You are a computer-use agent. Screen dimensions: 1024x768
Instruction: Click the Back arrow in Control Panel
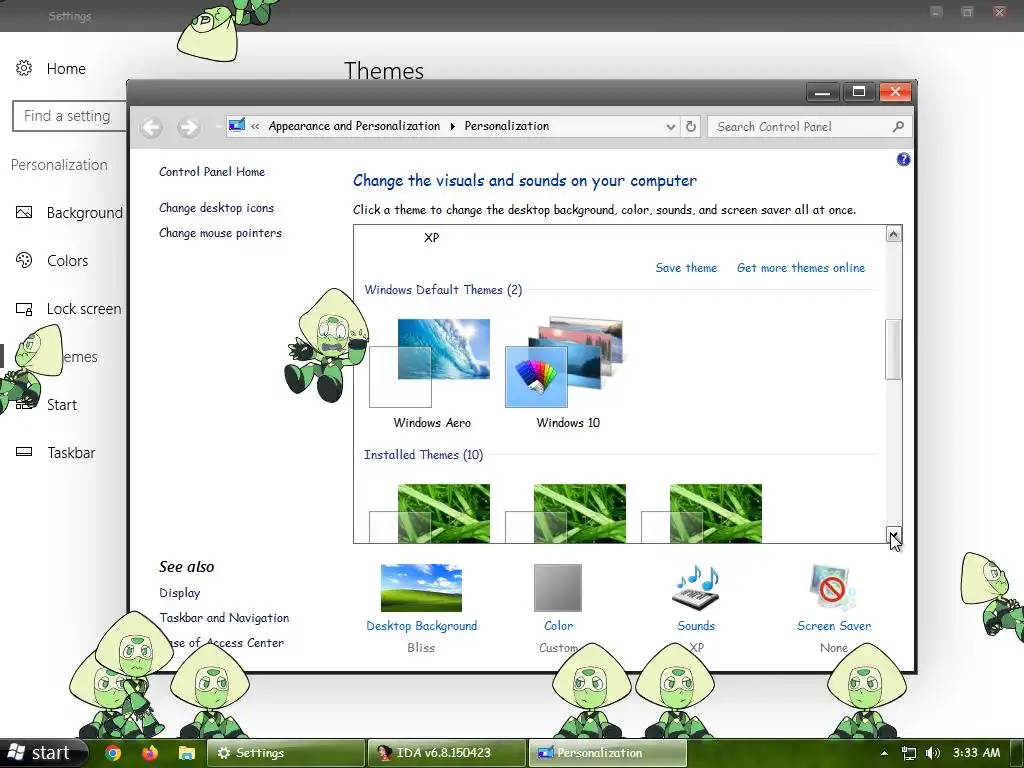click(152, 127)
